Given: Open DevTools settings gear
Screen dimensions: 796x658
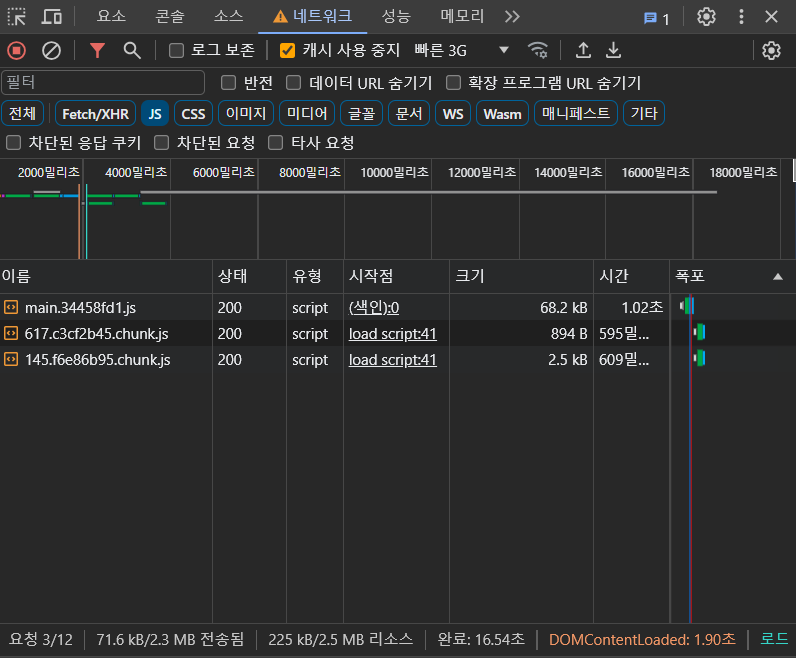Looking at the screenshot, I should click(x=706, y=17).
